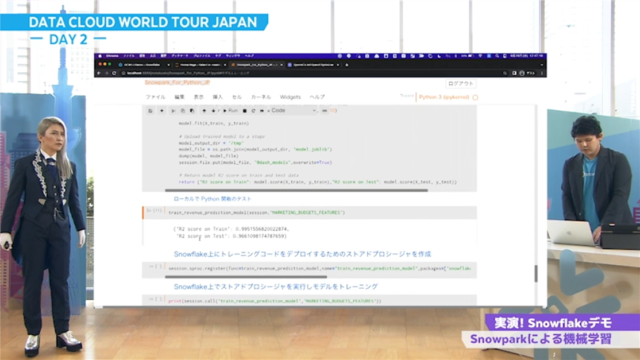Copy selected cell using the copy icon
The image size is (640, 360).
[182, 111]
